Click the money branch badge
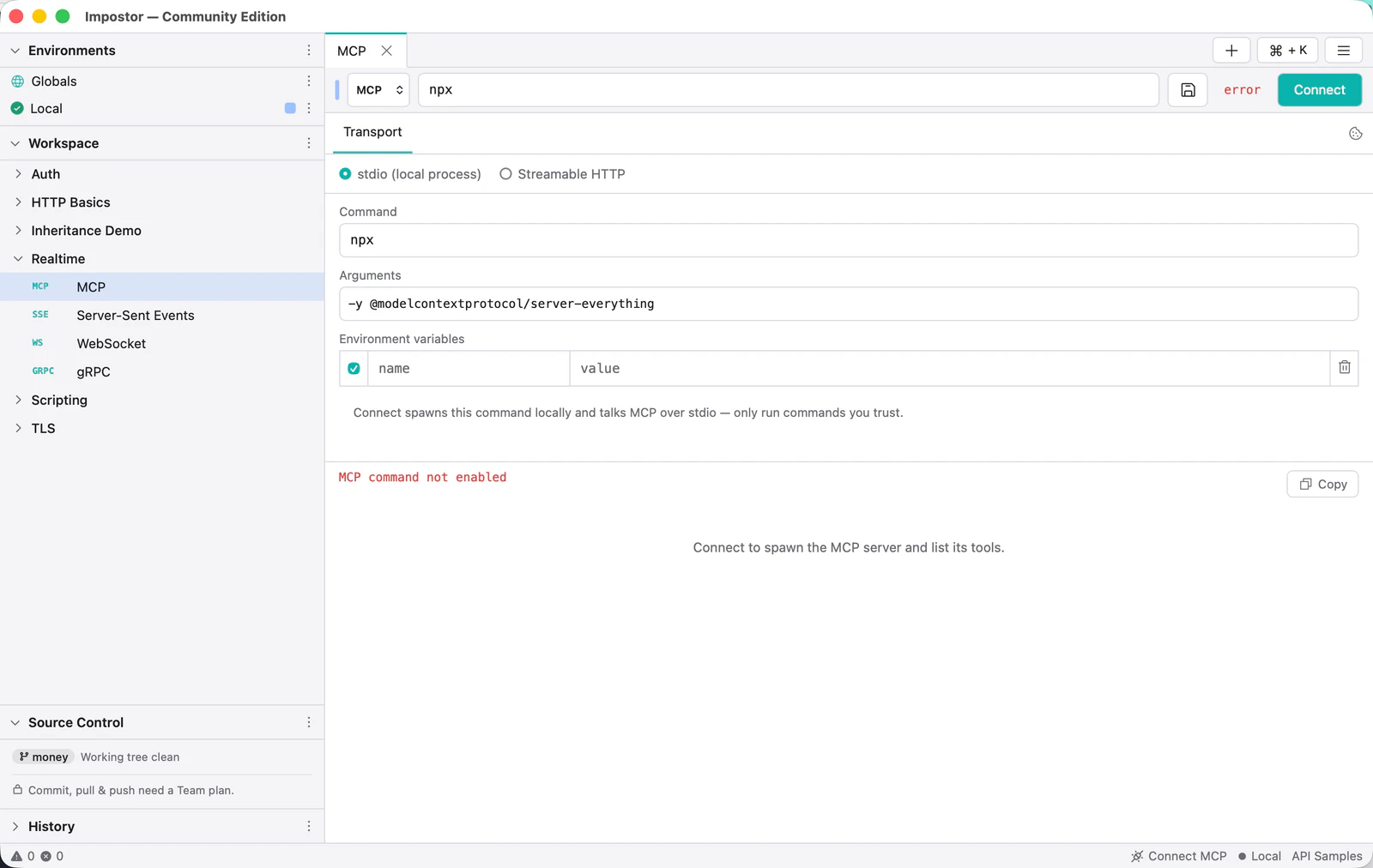 click(44, 756)
